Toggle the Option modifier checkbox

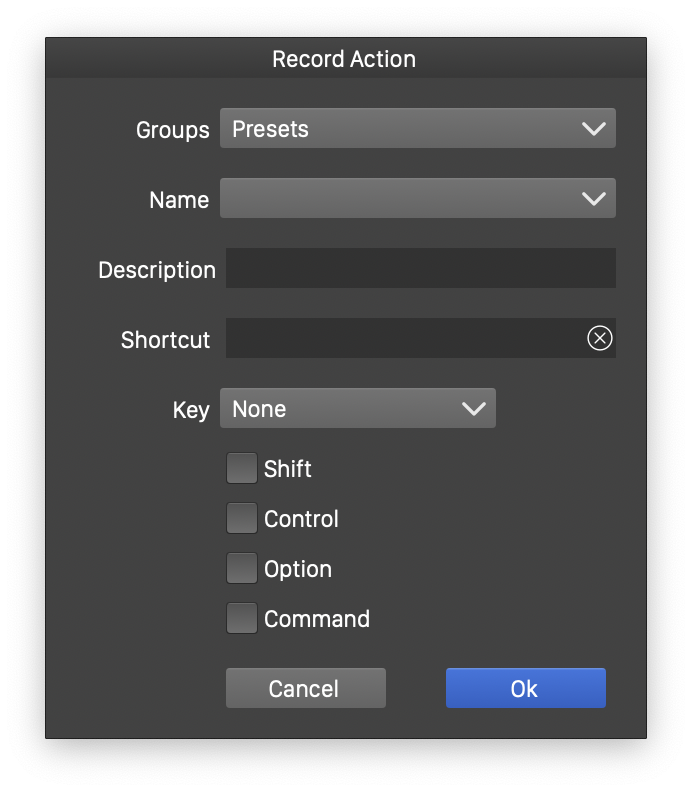coord(242,568)
